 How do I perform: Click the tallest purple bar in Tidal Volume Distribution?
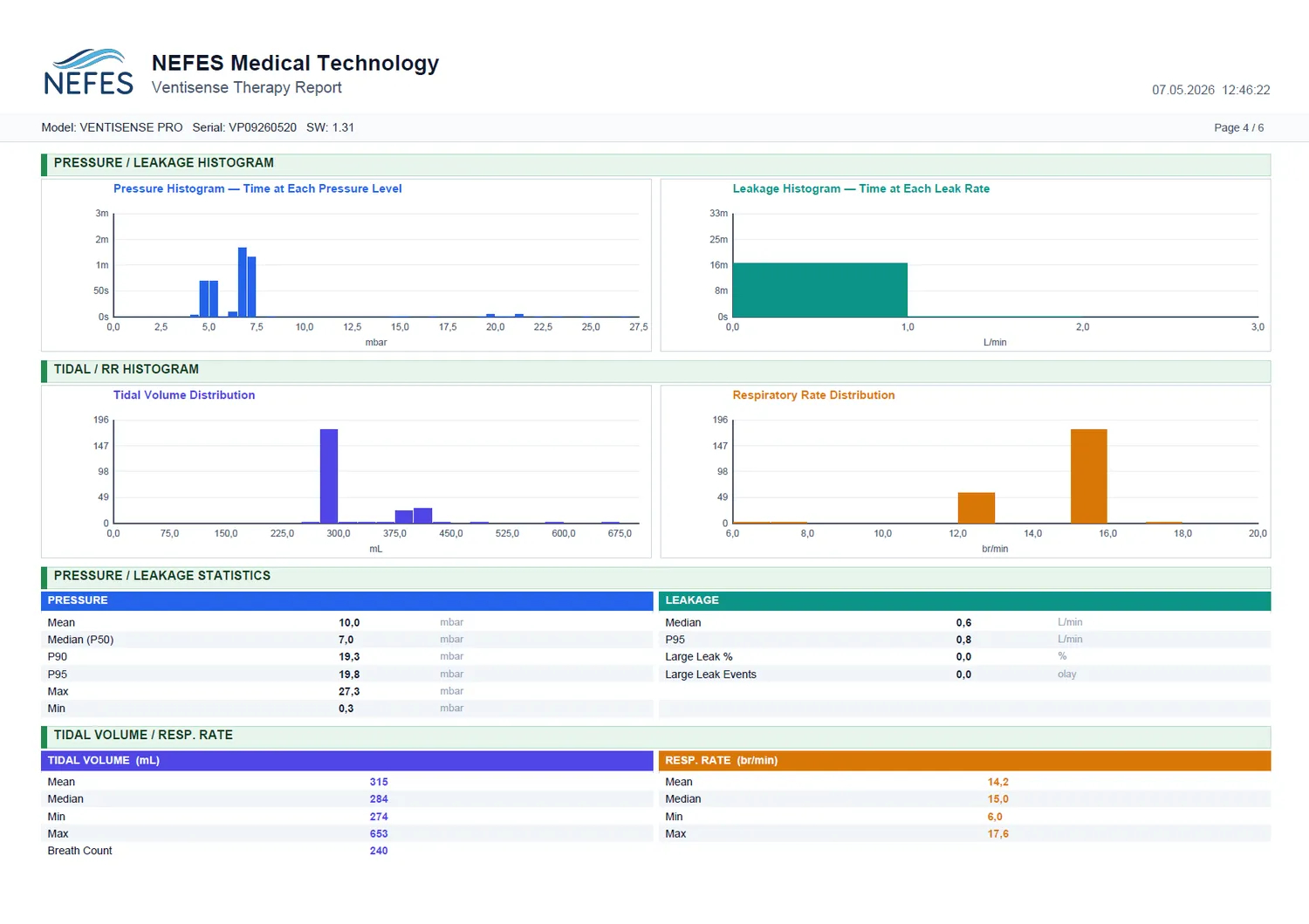[x=329, y=476]
